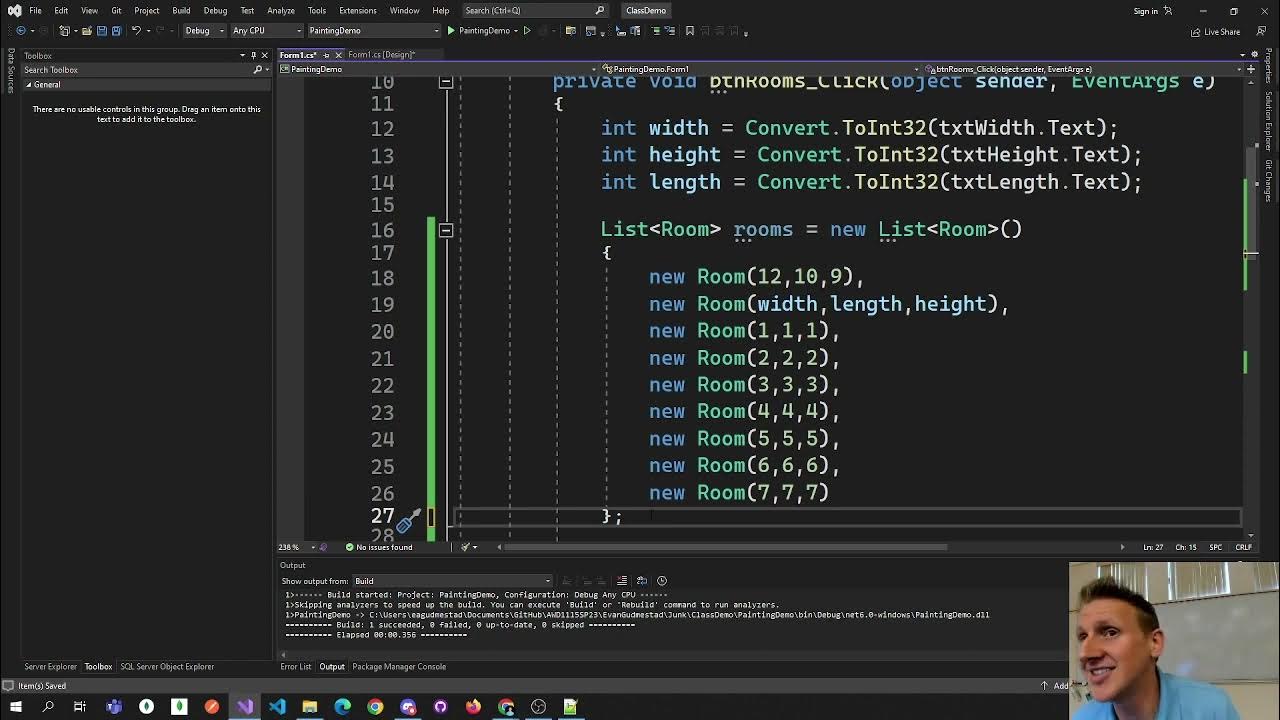Click the screwdriver quick actions icon at line 27
1280x720 pixels.
click(x=408, y=520)
